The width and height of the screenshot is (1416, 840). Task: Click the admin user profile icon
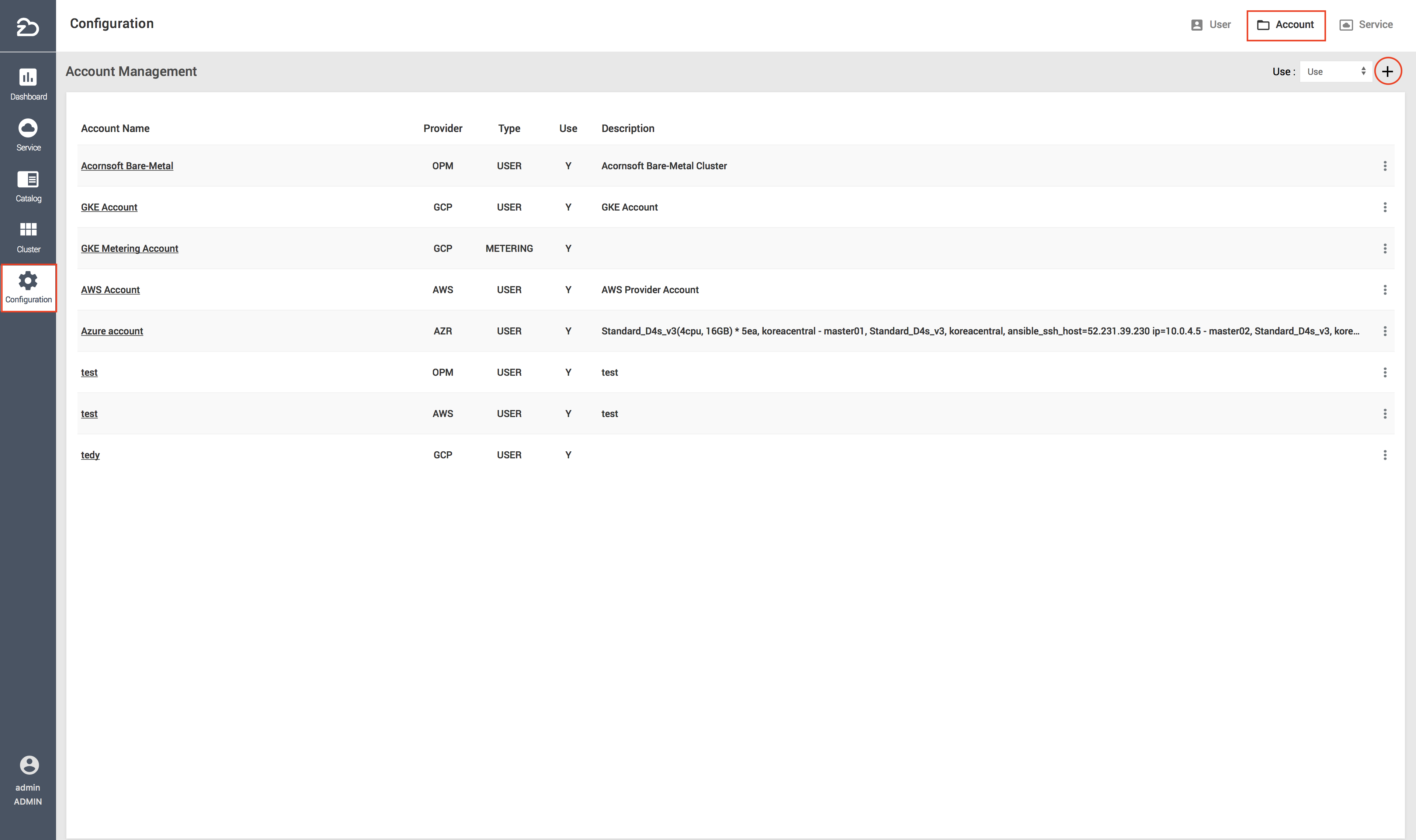pos(29,765)
